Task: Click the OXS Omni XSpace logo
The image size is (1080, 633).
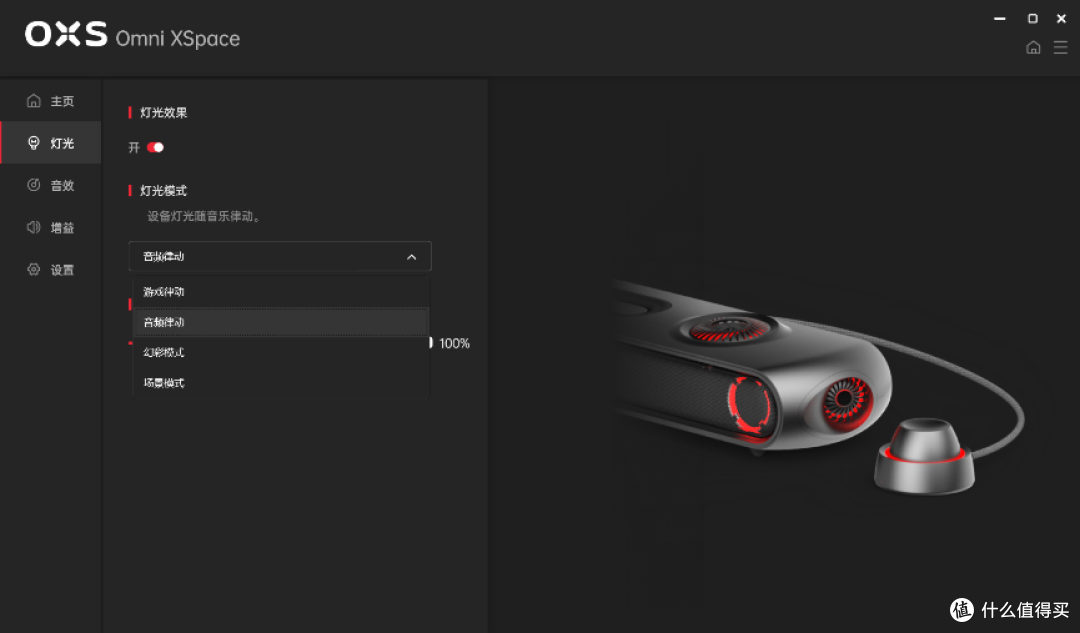Action: click(132, 34)
